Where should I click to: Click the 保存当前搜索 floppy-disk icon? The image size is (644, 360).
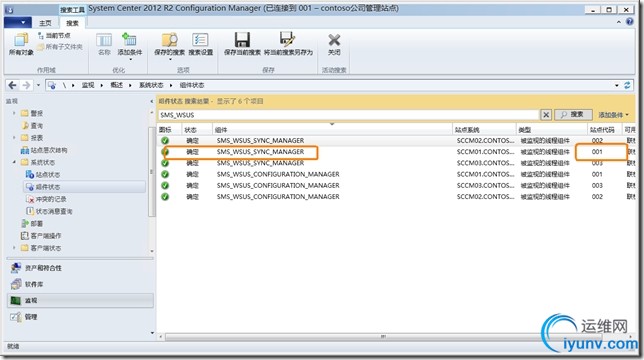(242, 40)
